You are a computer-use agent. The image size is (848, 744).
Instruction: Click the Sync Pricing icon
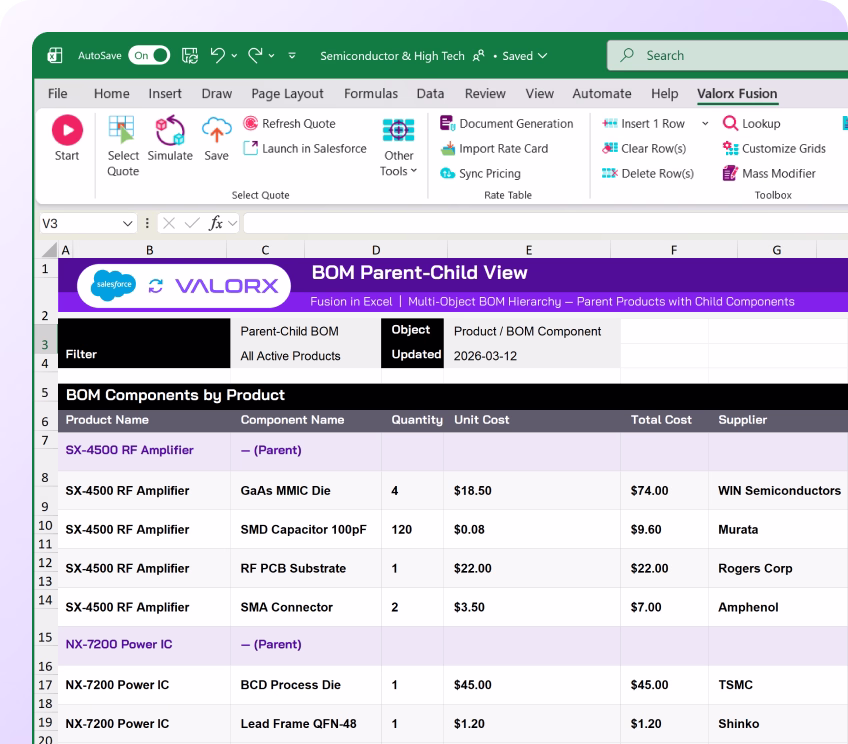[448, 173]
